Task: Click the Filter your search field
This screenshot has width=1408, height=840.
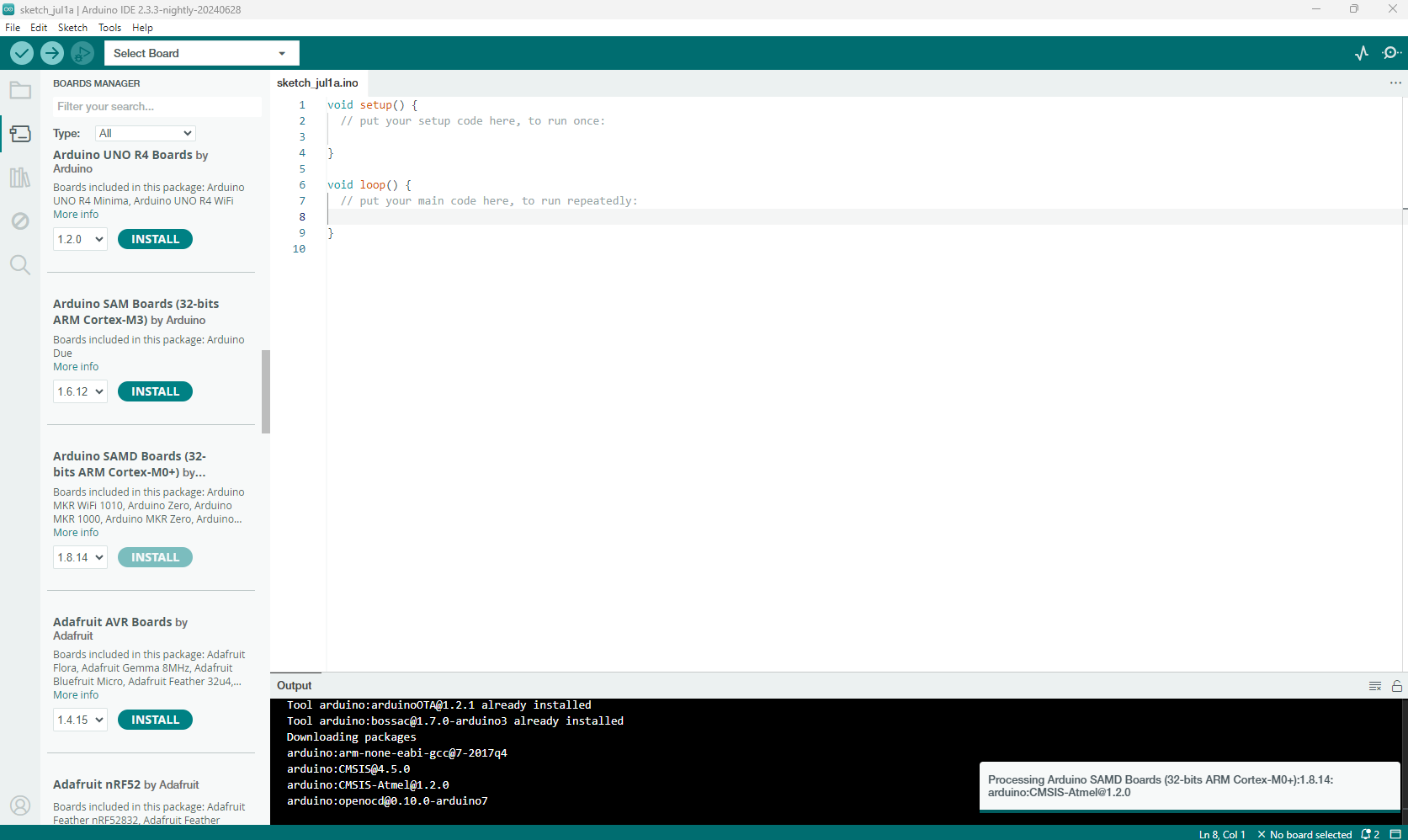Action: (157, 106)
